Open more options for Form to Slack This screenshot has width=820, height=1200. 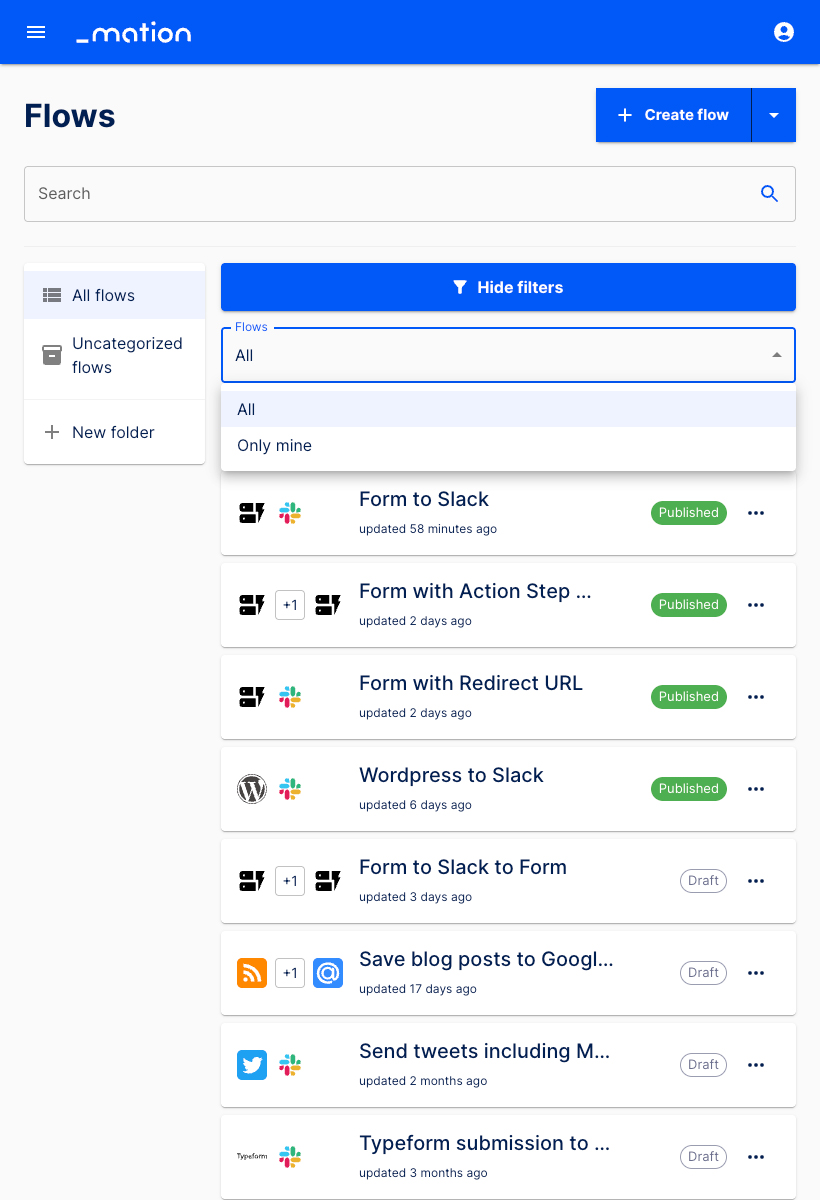coord(756,513)
